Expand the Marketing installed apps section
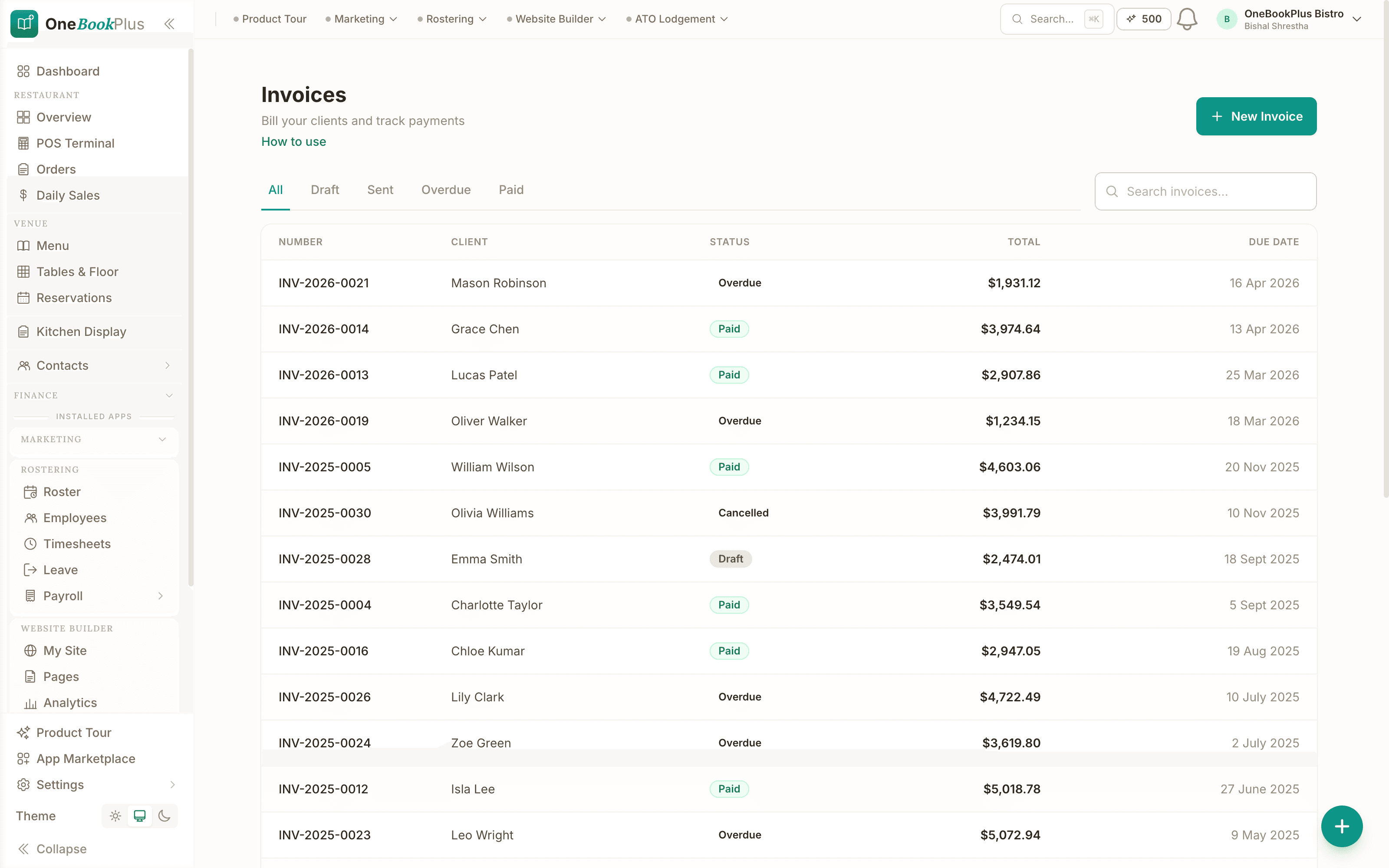Image resolution: width=1389 pixels, height=868 pixels. pos(162,439)
